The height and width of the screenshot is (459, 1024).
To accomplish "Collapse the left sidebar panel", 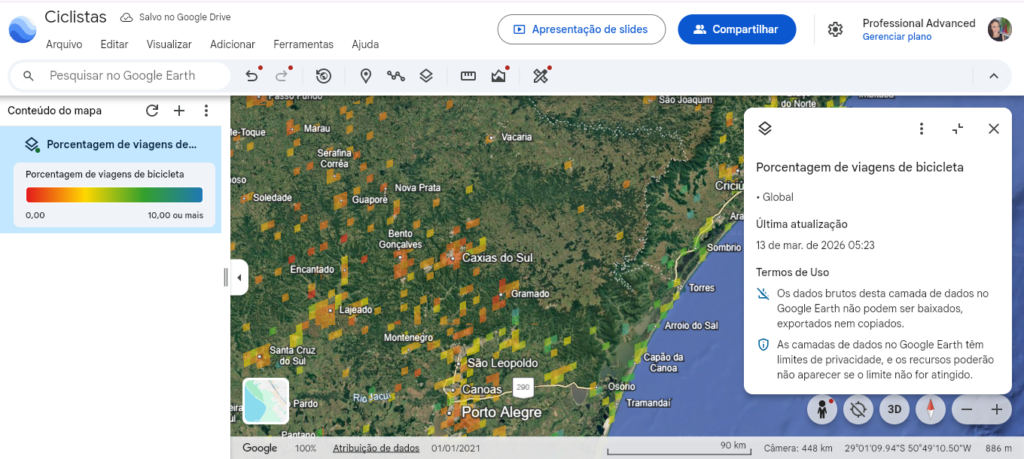I will (239, 277).
